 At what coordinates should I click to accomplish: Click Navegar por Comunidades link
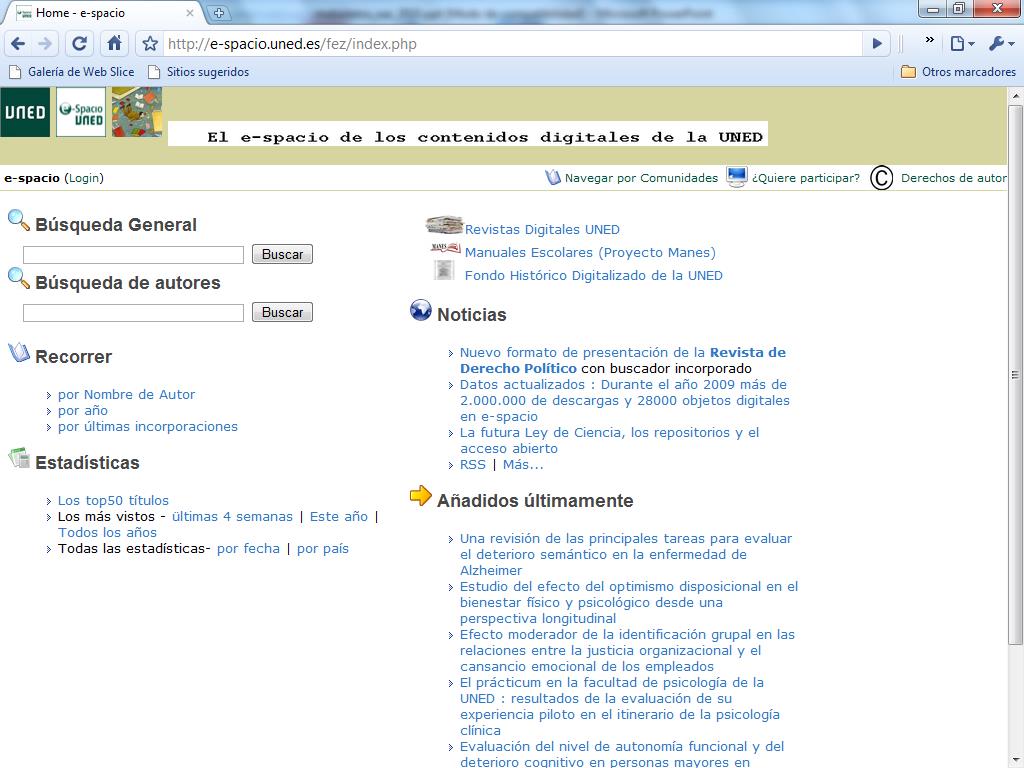(641, 178)
